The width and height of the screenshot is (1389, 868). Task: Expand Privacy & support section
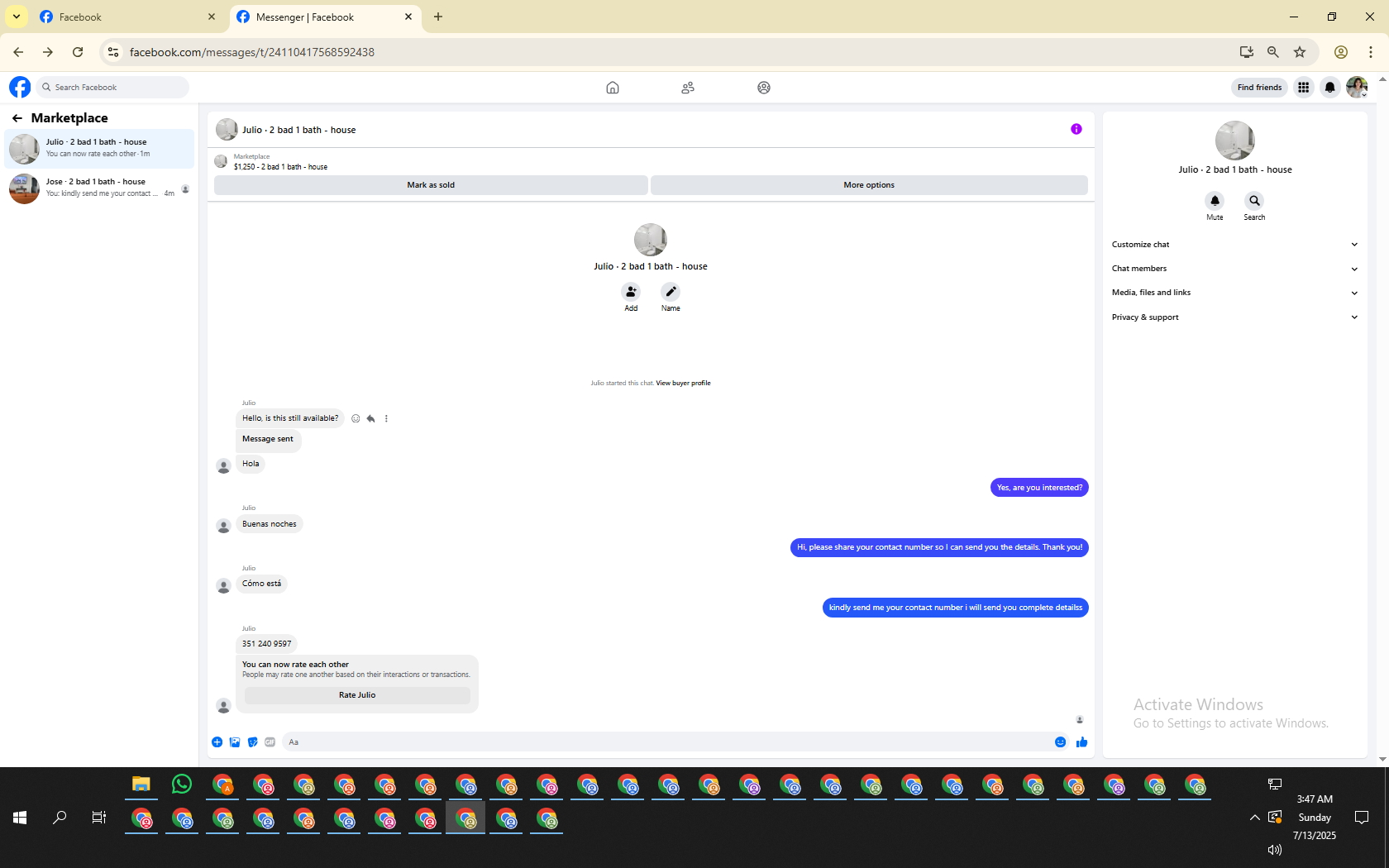[x=1234, y=317]
